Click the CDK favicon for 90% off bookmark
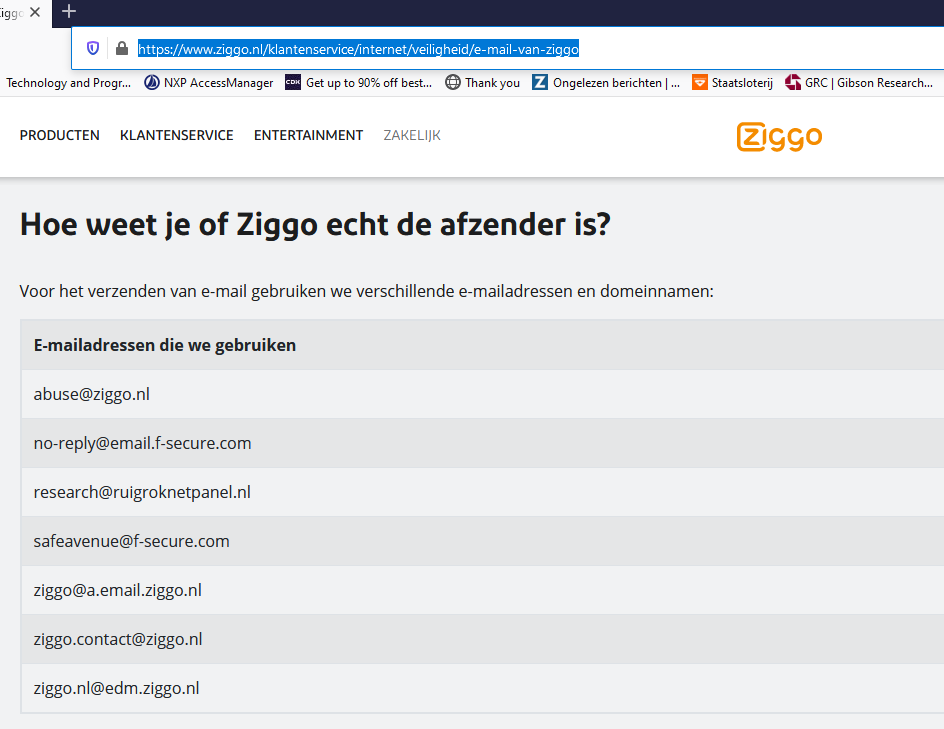This screenshot has width=944, height=729. click(x=293, y=82)
